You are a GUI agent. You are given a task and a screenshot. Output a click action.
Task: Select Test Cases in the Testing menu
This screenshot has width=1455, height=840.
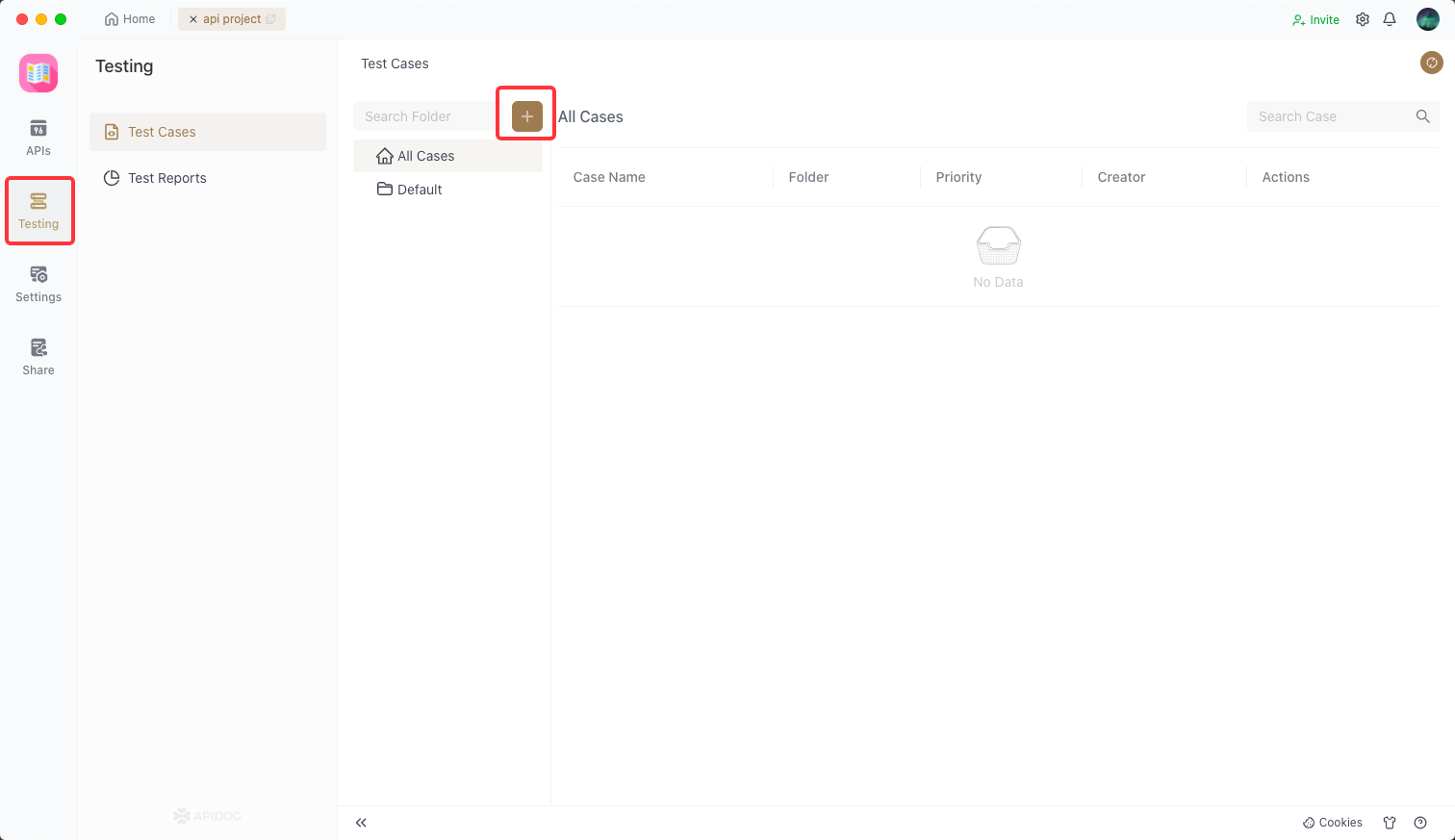(x=208, y=132)
